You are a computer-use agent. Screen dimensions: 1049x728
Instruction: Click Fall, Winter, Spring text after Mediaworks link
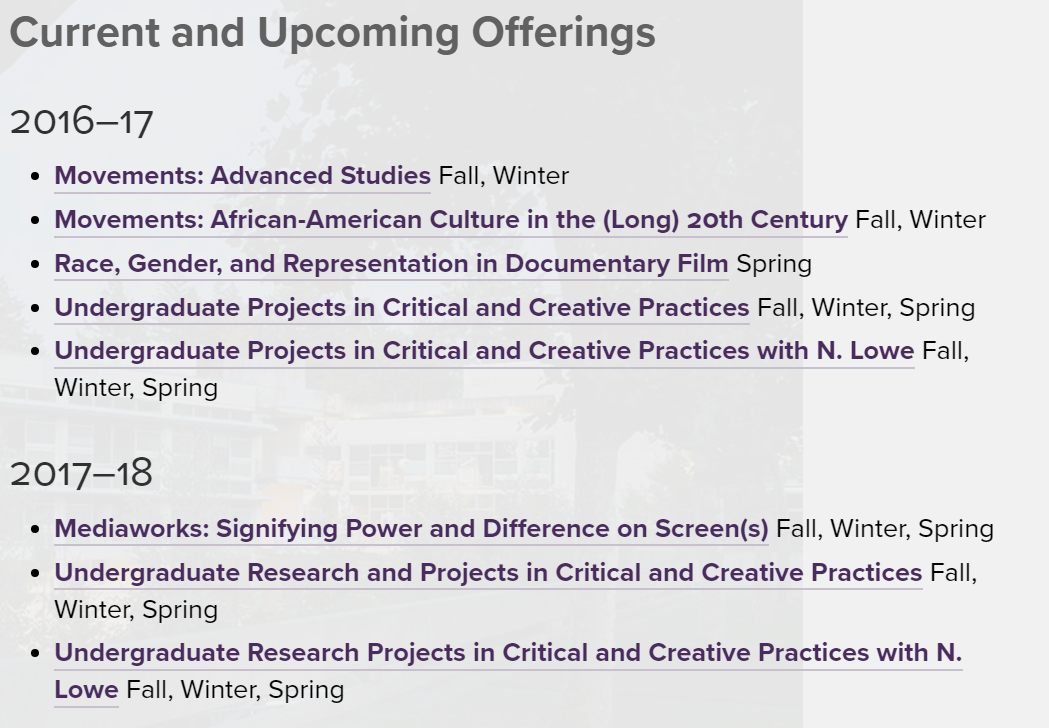[x=885, y=529]
